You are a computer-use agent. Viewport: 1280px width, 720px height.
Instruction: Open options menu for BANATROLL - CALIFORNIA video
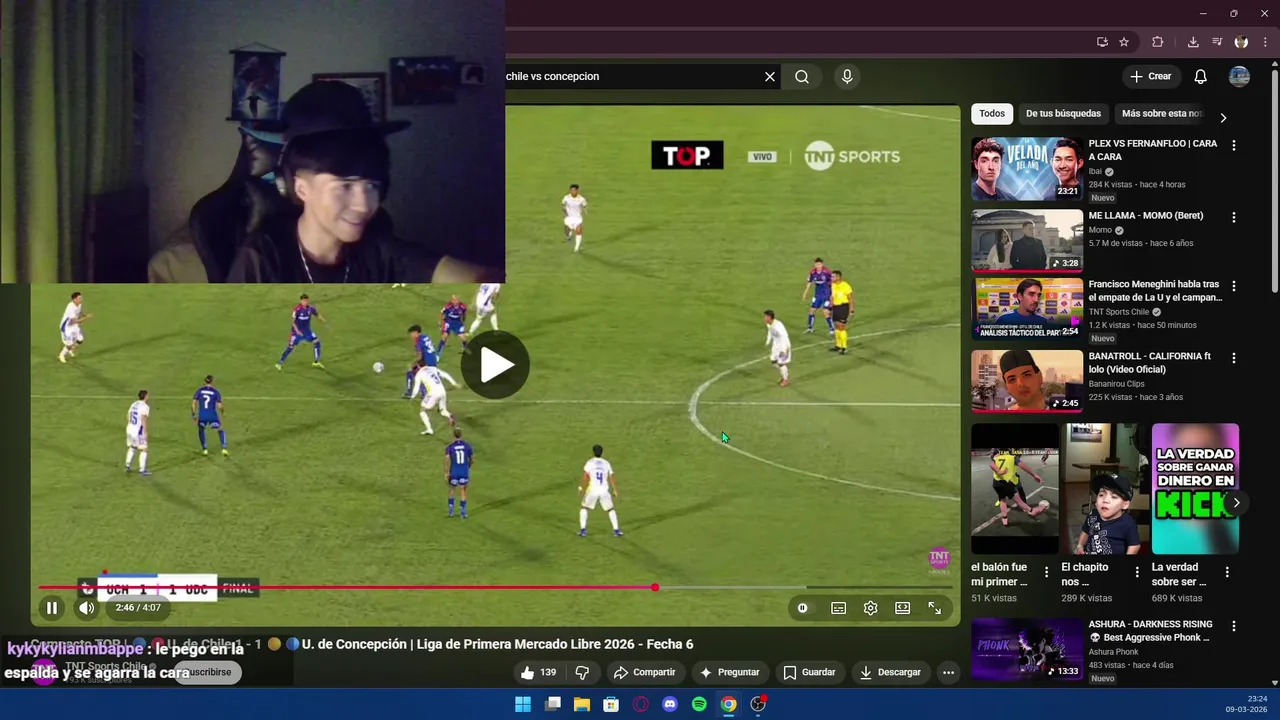1233,358
